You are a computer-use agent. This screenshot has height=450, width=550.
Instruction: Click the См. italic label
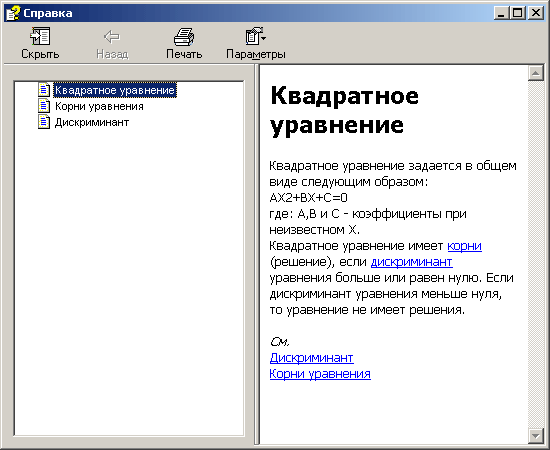(279, 342)
